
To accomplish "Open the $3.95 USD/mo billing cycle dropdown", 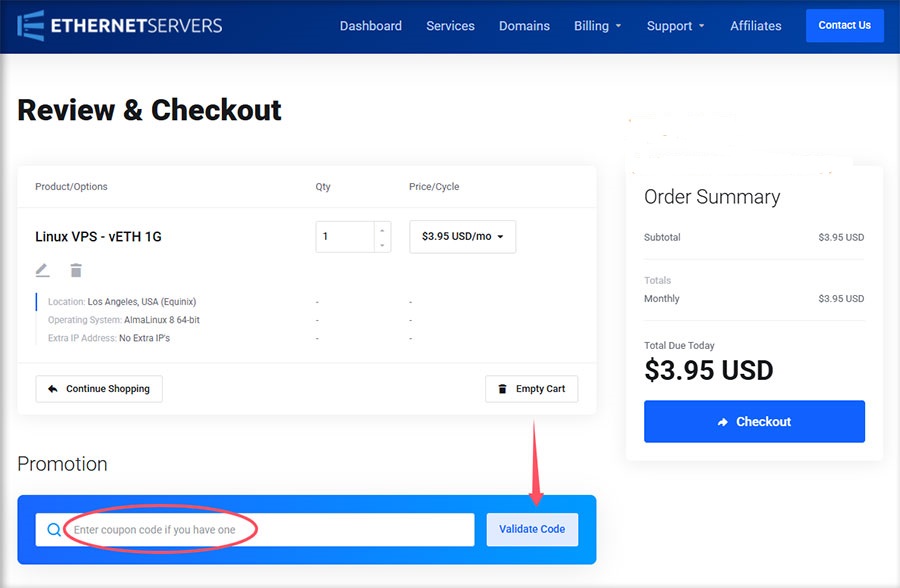I will [x=462, y=237].
